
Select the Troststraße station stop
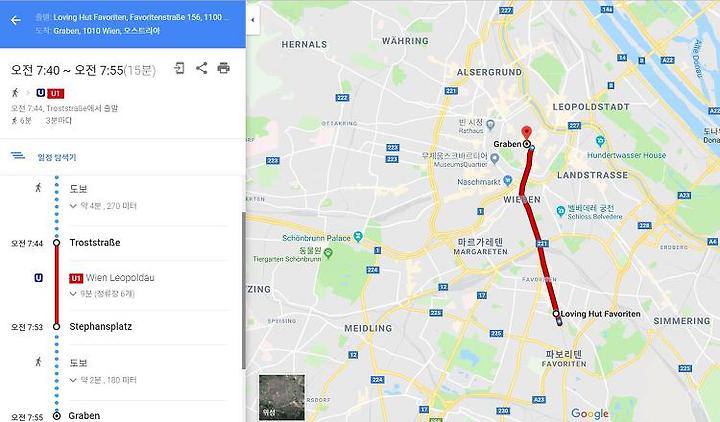click(95, 242)
